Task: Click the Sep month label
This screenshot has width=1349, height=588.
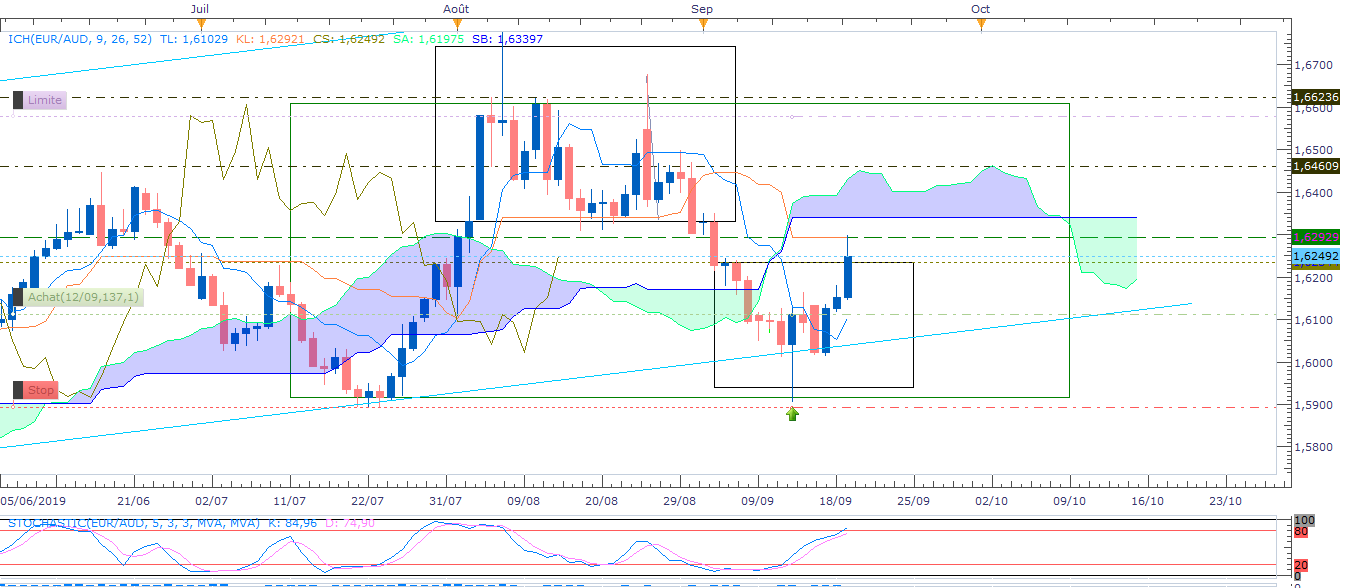Action: [702, 8]
